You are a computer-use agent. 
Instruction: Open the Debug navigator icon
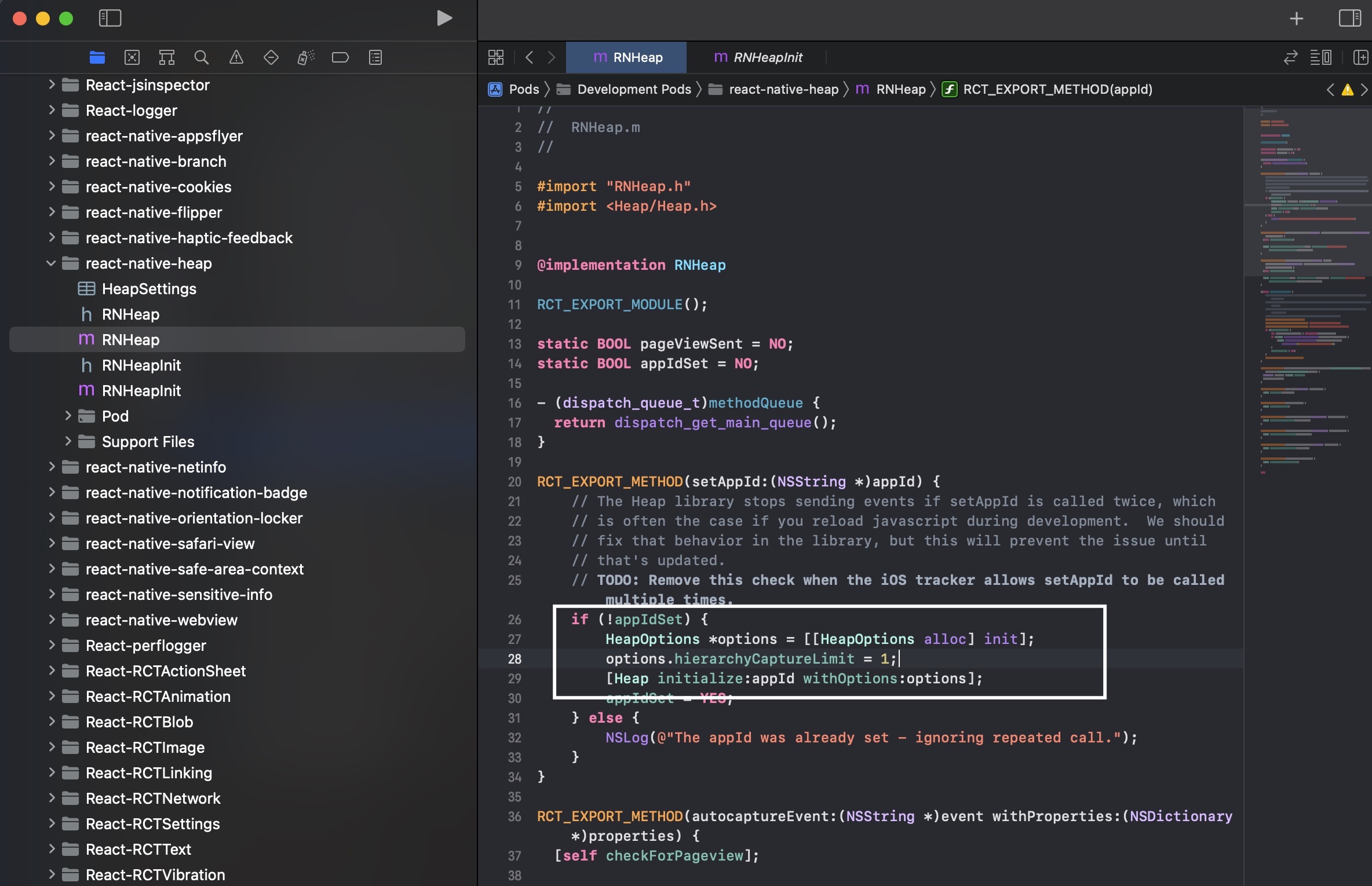(305, 57)
